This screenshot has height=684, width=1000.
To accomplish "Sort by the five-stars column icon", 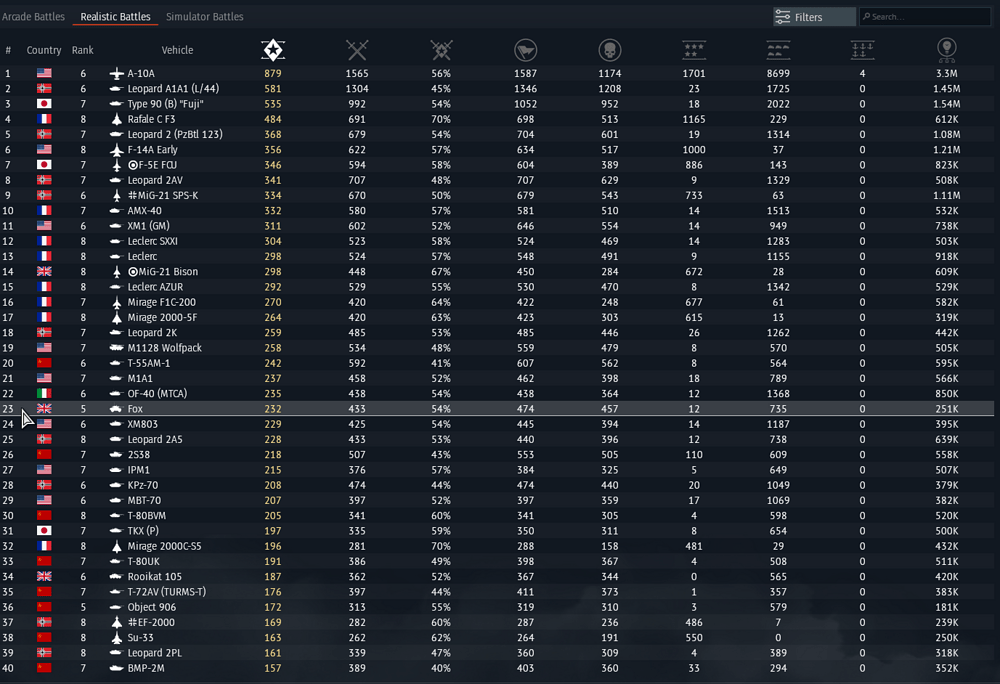I will (692, 50).
